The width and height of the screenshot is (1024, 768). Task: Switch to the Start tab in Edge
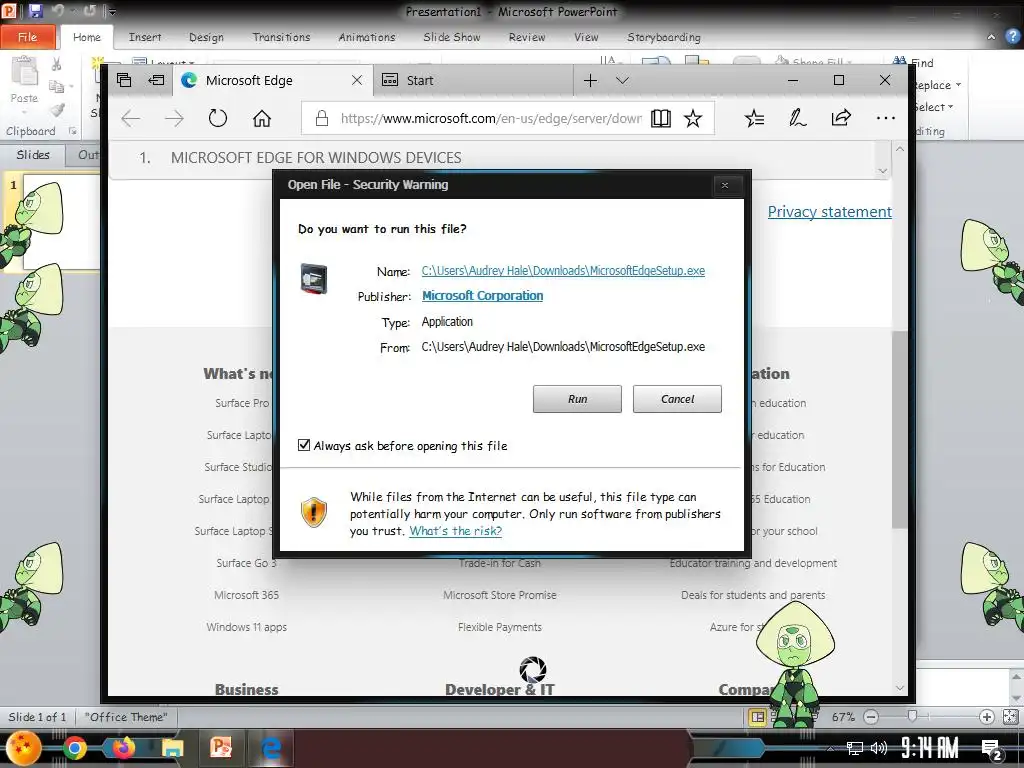click(x=474, y=80)
